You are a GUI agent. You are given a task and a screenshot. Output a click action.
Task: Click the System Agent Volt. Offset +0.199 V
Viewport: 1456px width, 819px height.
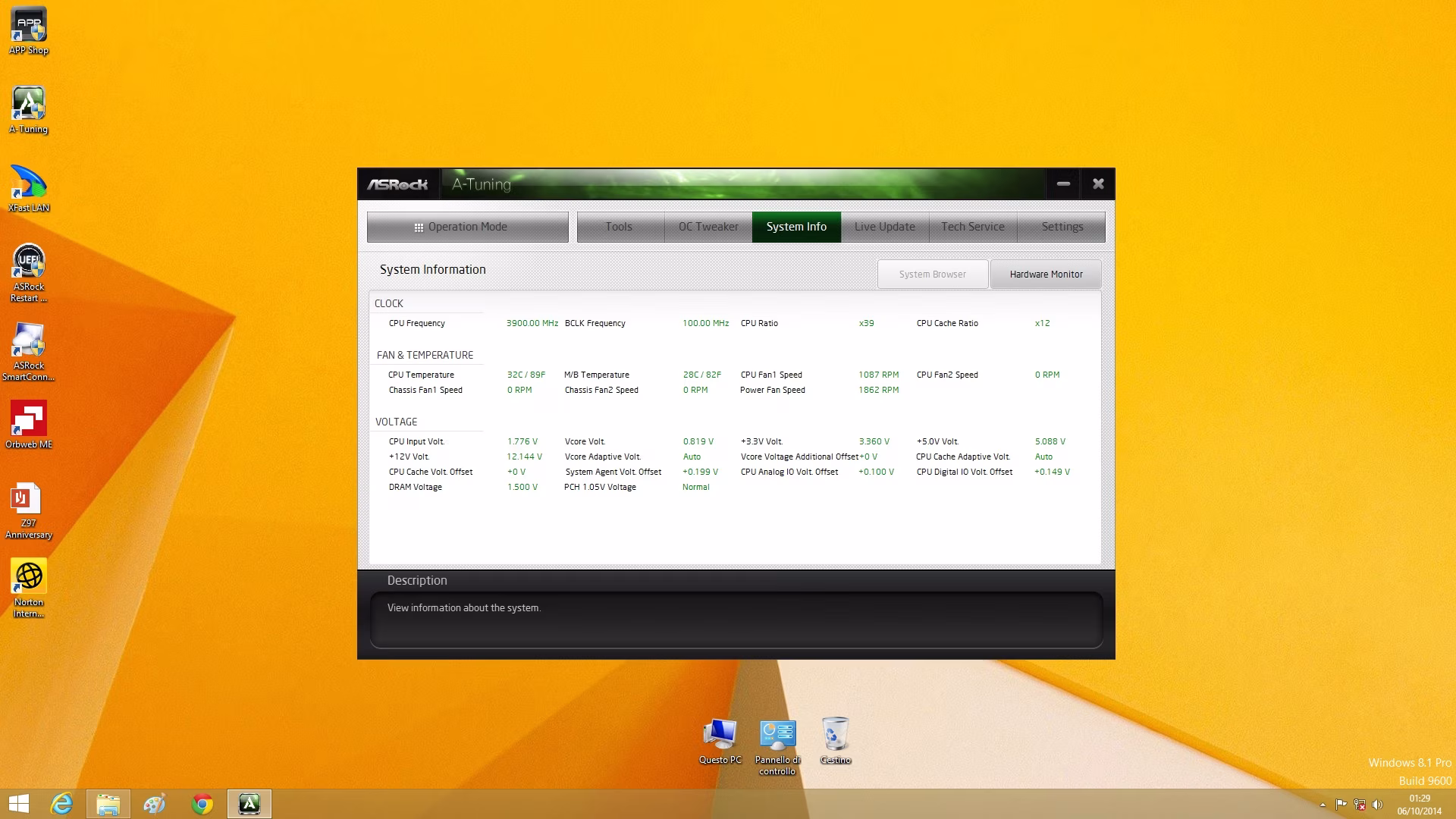point(700,472)
